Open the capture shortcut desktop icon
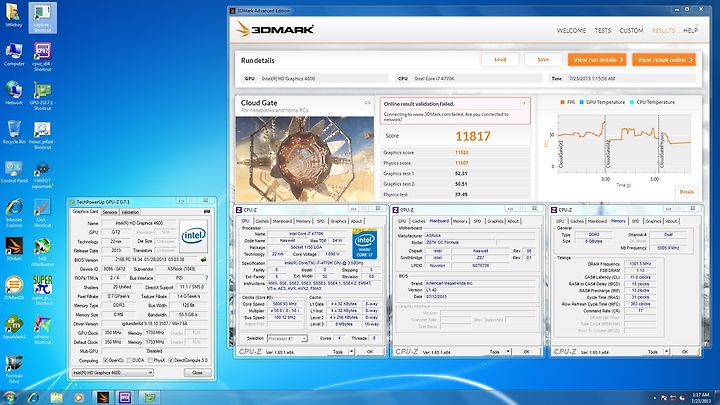Screen dimensions: 720x405 click(x=42, y=17)
